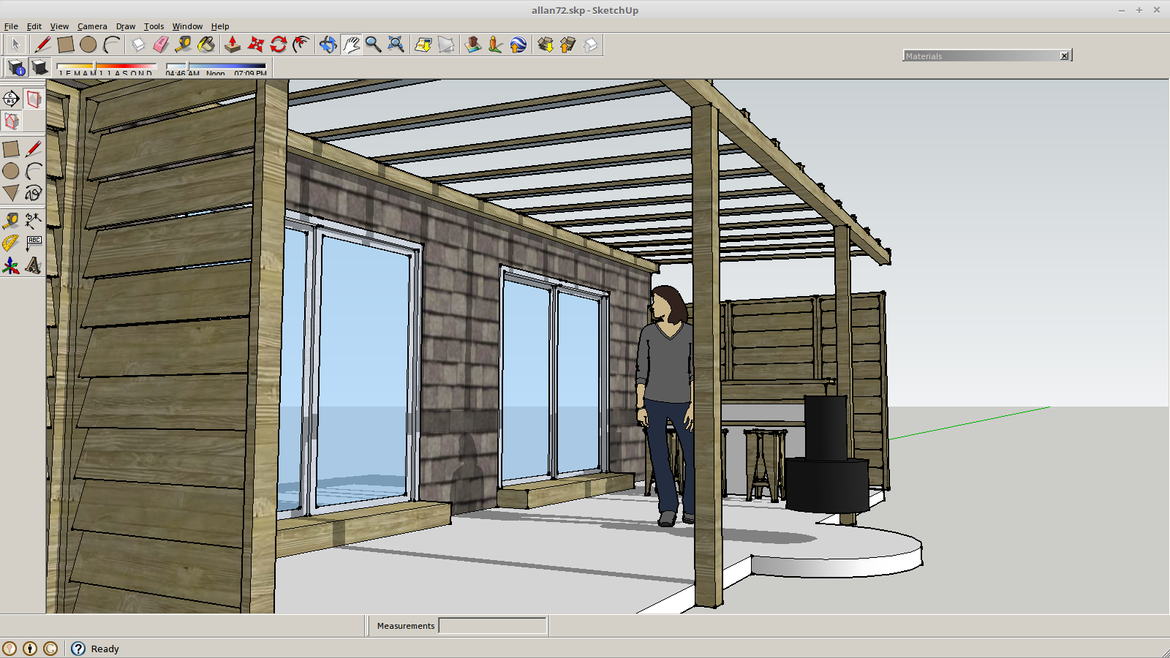Open the Window menu
This screenshot has height=658, width=1170.
pos(187,26)
